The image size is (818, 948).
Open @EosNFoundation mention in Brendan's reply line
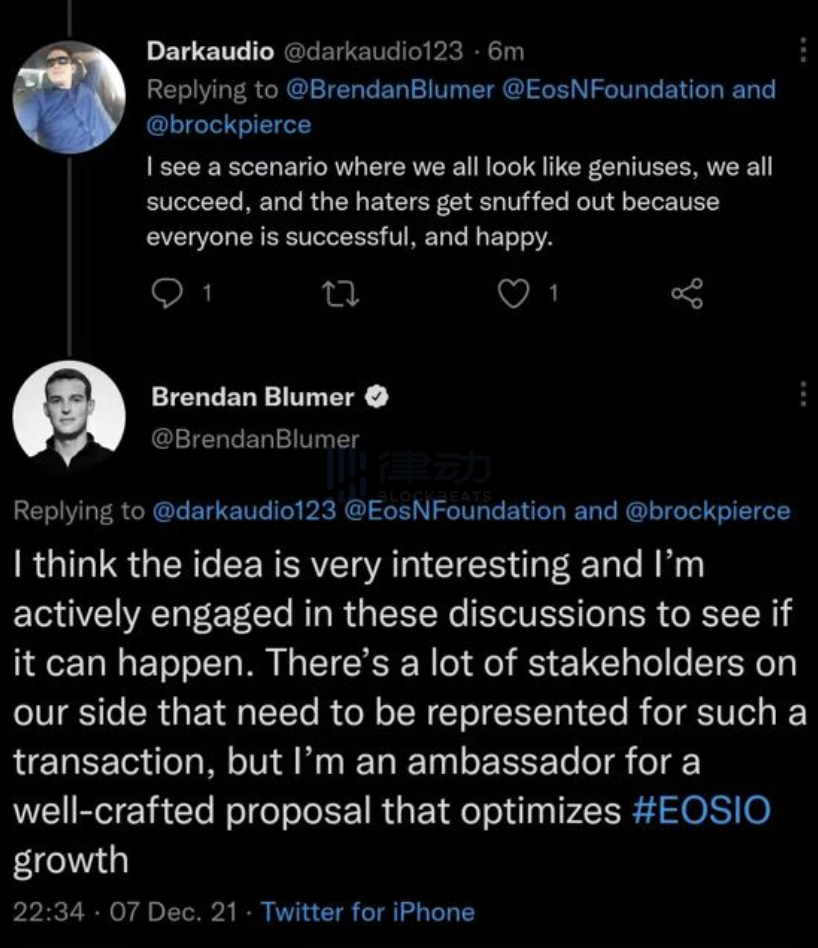click(x=454, y=511)
